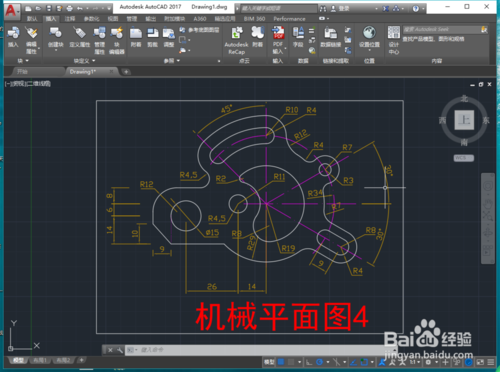Open the workspace switching gear dropdown
The image size is (500, 372).
point(436,362)
